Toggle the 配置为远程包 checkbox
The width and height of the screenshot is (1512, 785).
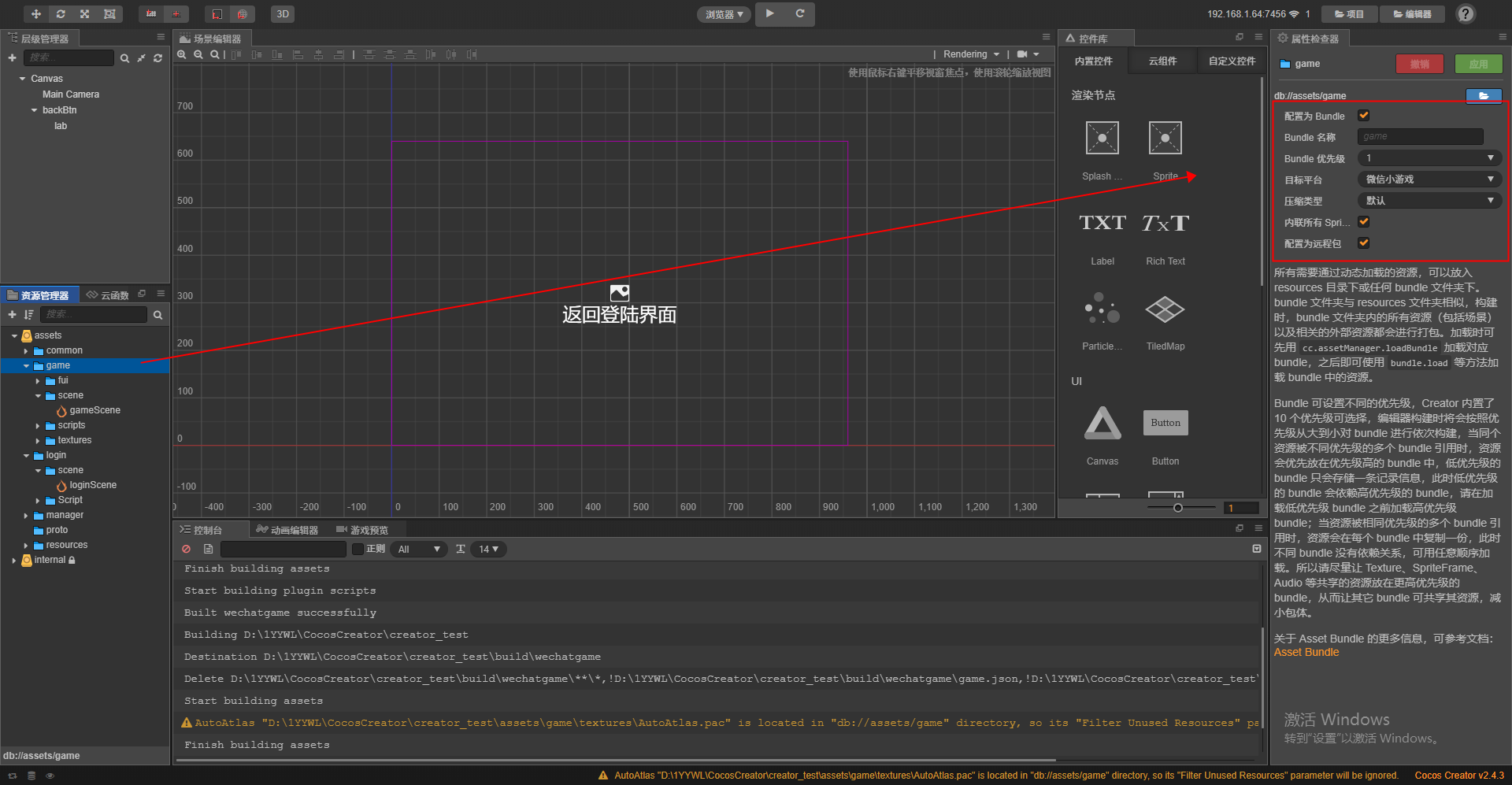tap(1364, 243)
